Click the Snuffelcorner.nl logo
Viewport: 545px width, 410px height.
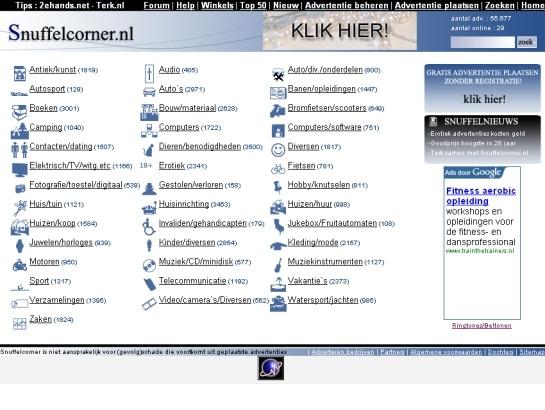[71, 33]
